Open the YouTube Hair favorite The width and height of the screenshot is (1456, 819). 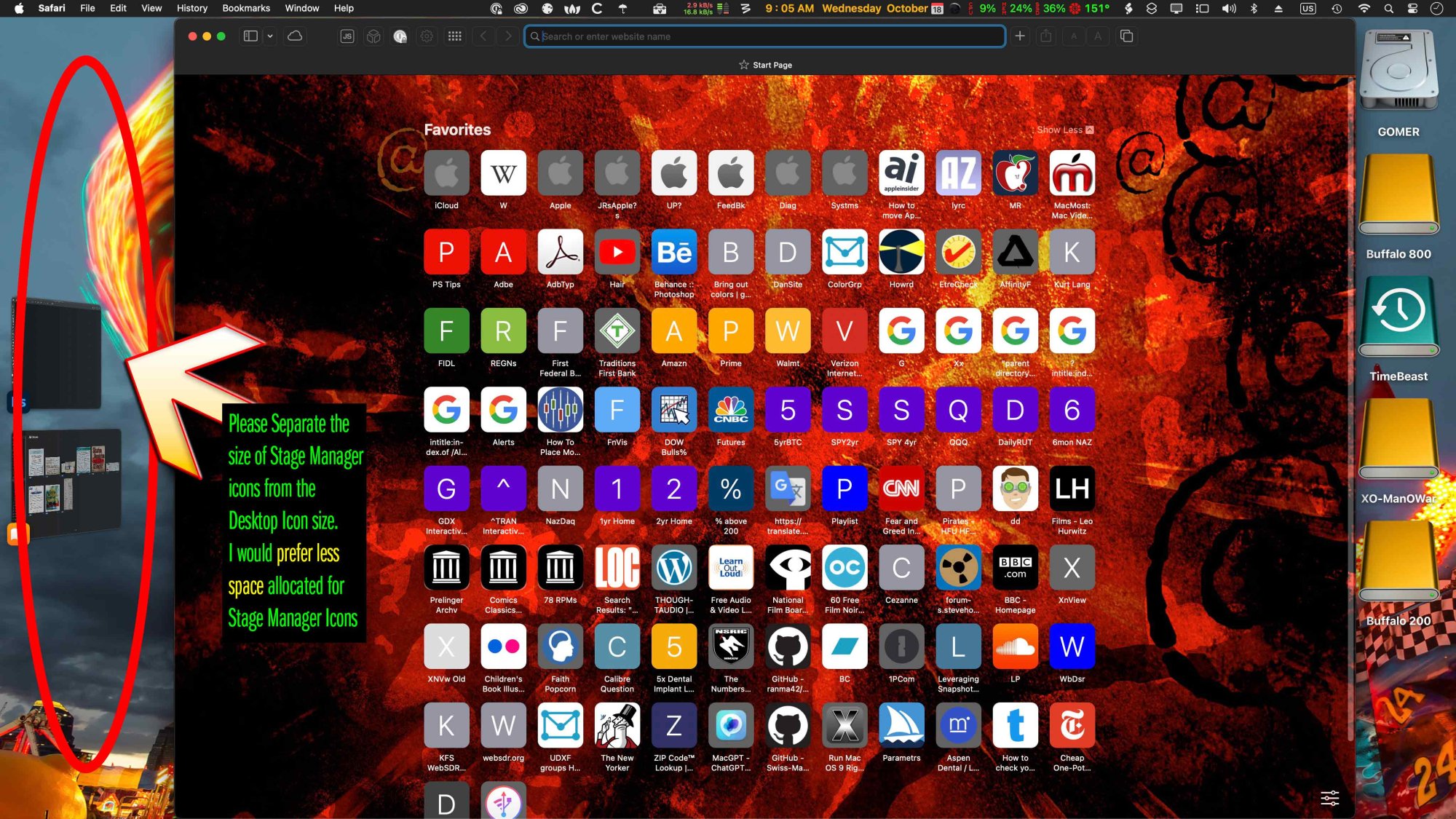click(x=617, y=253)
